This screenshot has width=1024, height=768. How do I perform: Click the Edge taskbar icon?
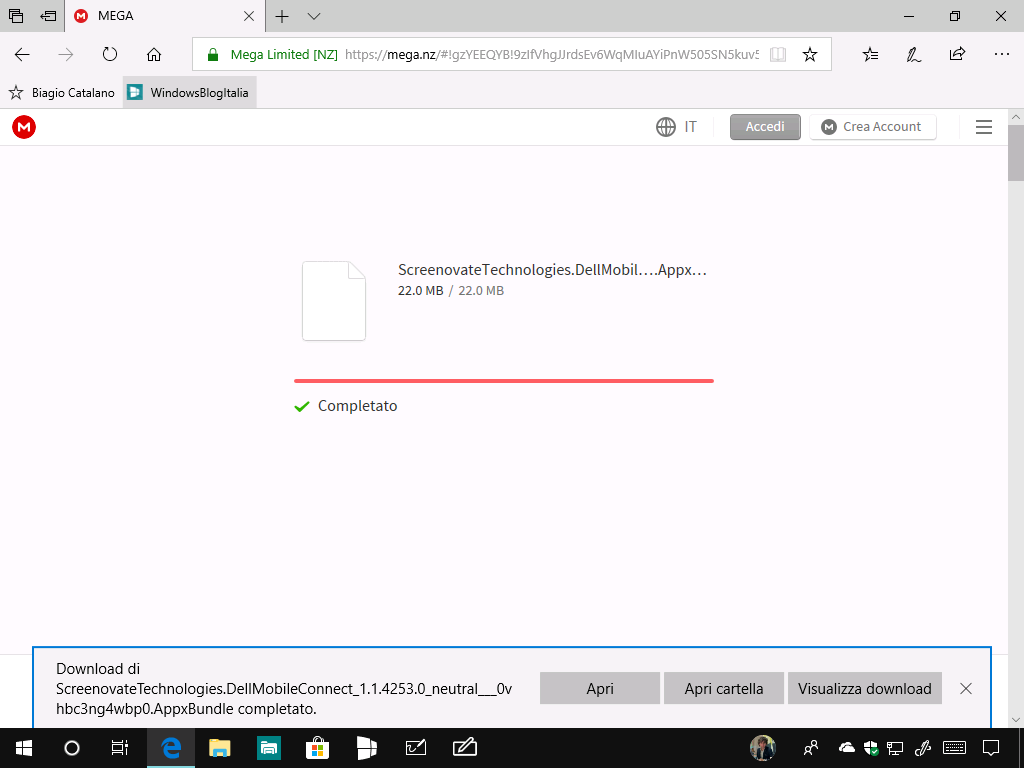coord(170,748)
